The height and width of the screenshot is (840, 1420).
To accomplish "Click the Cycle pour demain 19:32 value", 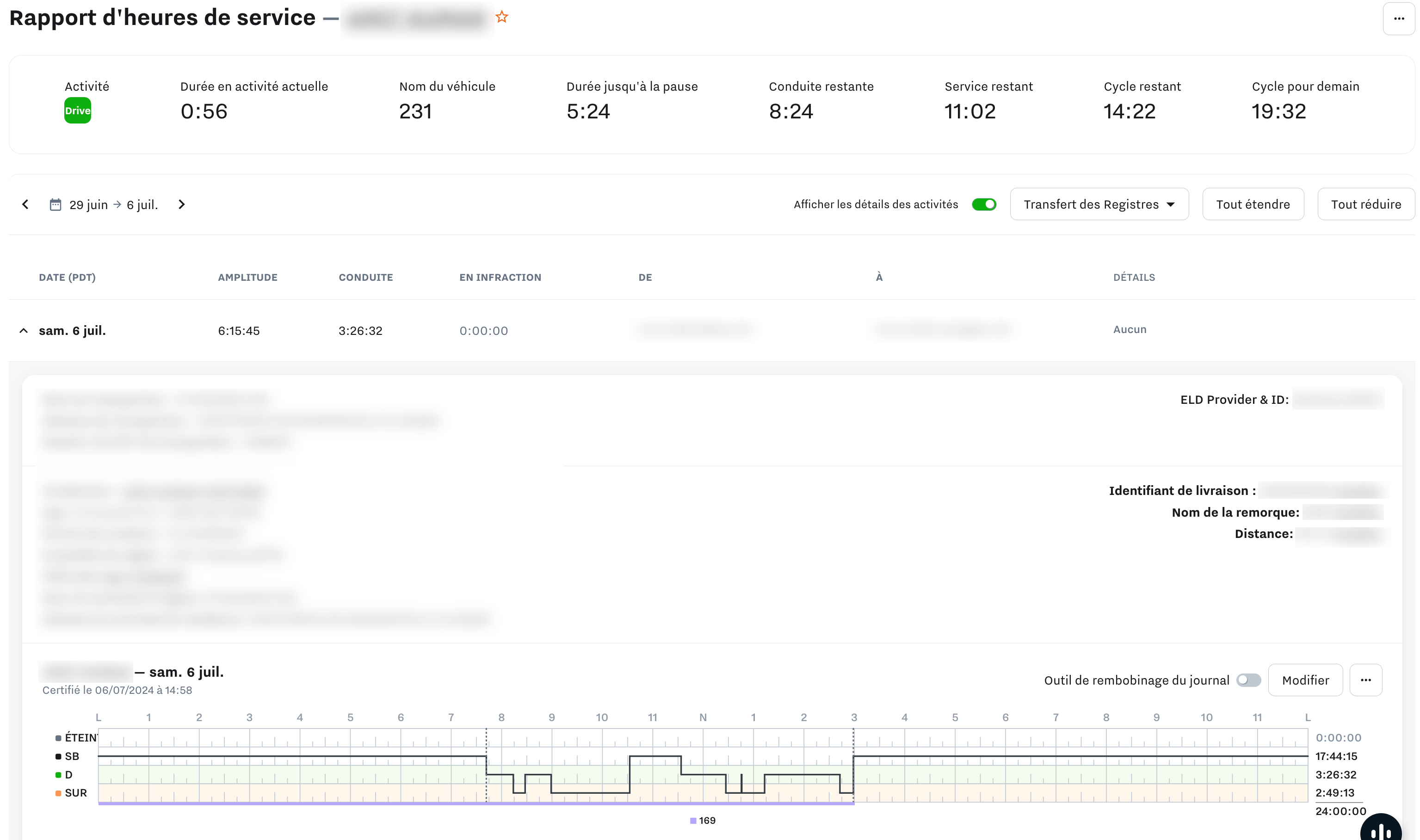I will 1278,111.
